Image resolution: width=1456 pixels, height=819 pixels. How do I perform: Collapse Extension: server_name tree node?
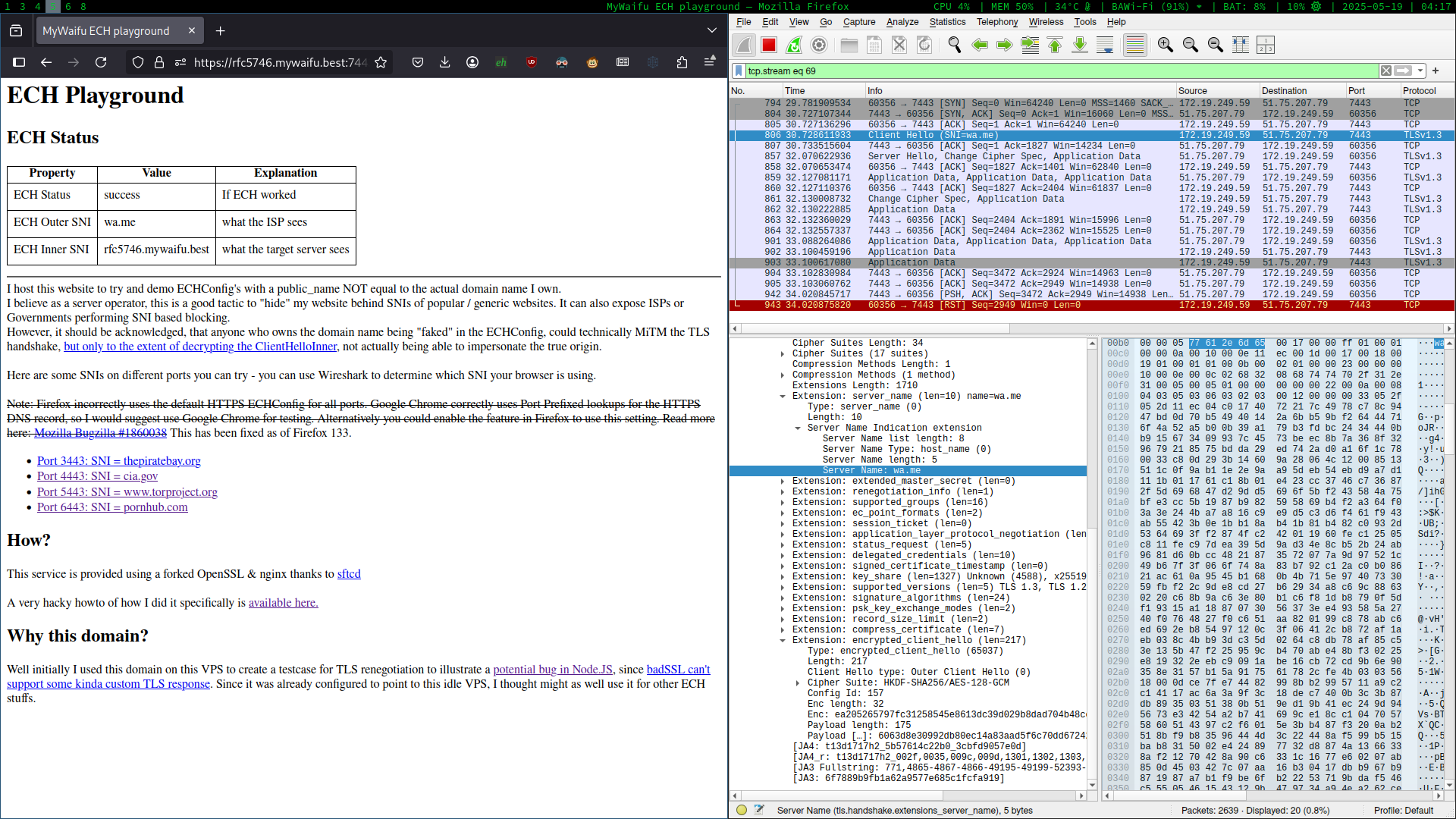(x=783, y=397)
